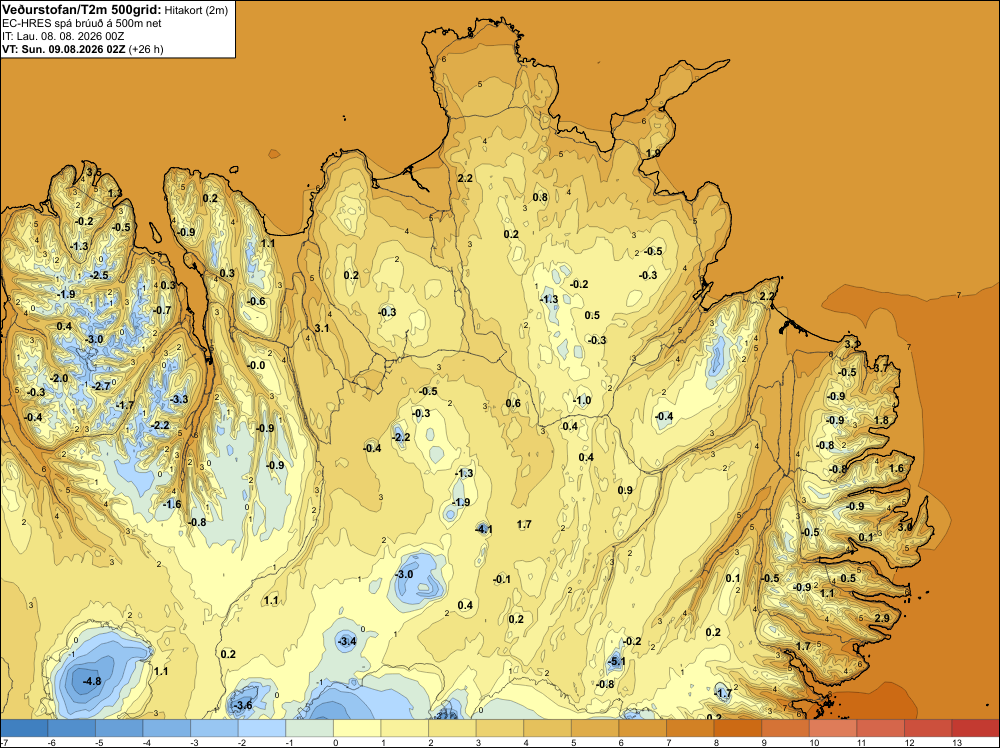Click the title text 'Veðurstofan/T2m 500grid:'
Image resolution: width=1000 pixels, height=748 pixels.
pyautogui.click(x=82, y=10)
